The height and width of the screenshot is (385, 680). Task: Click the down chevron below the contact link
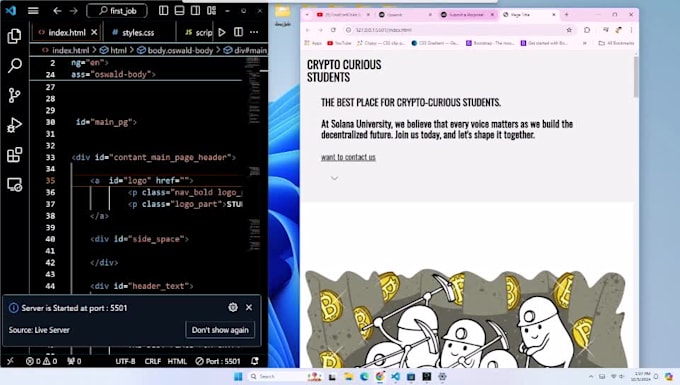click(x=334, y=178)
